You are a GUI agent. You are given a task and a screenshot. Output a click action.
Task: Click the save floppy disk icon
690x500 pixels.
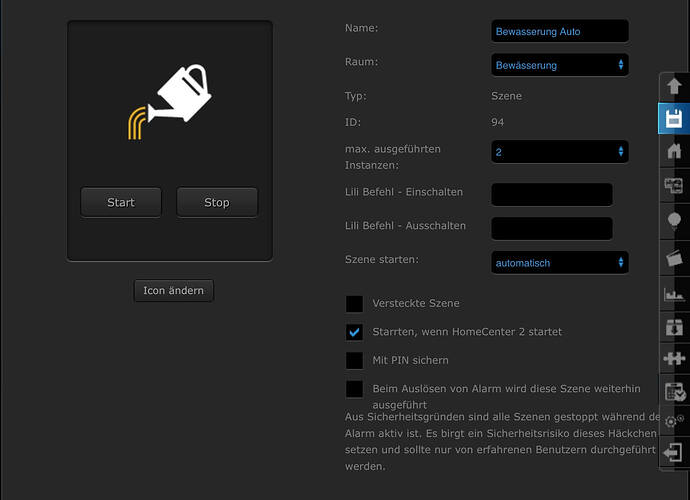[x=674, y=119]
